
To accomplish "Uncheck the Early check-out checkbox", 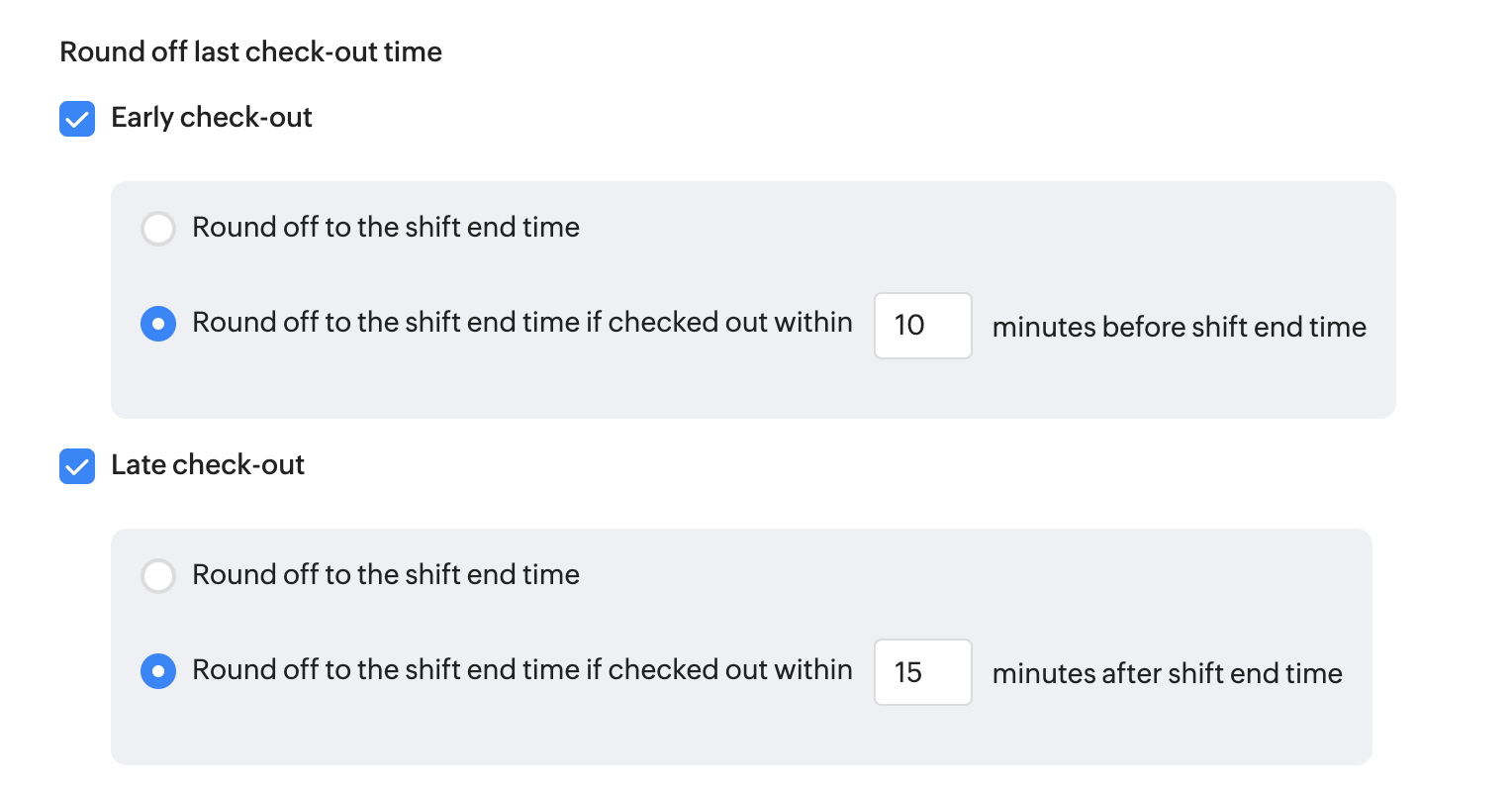I will (77, 119).
